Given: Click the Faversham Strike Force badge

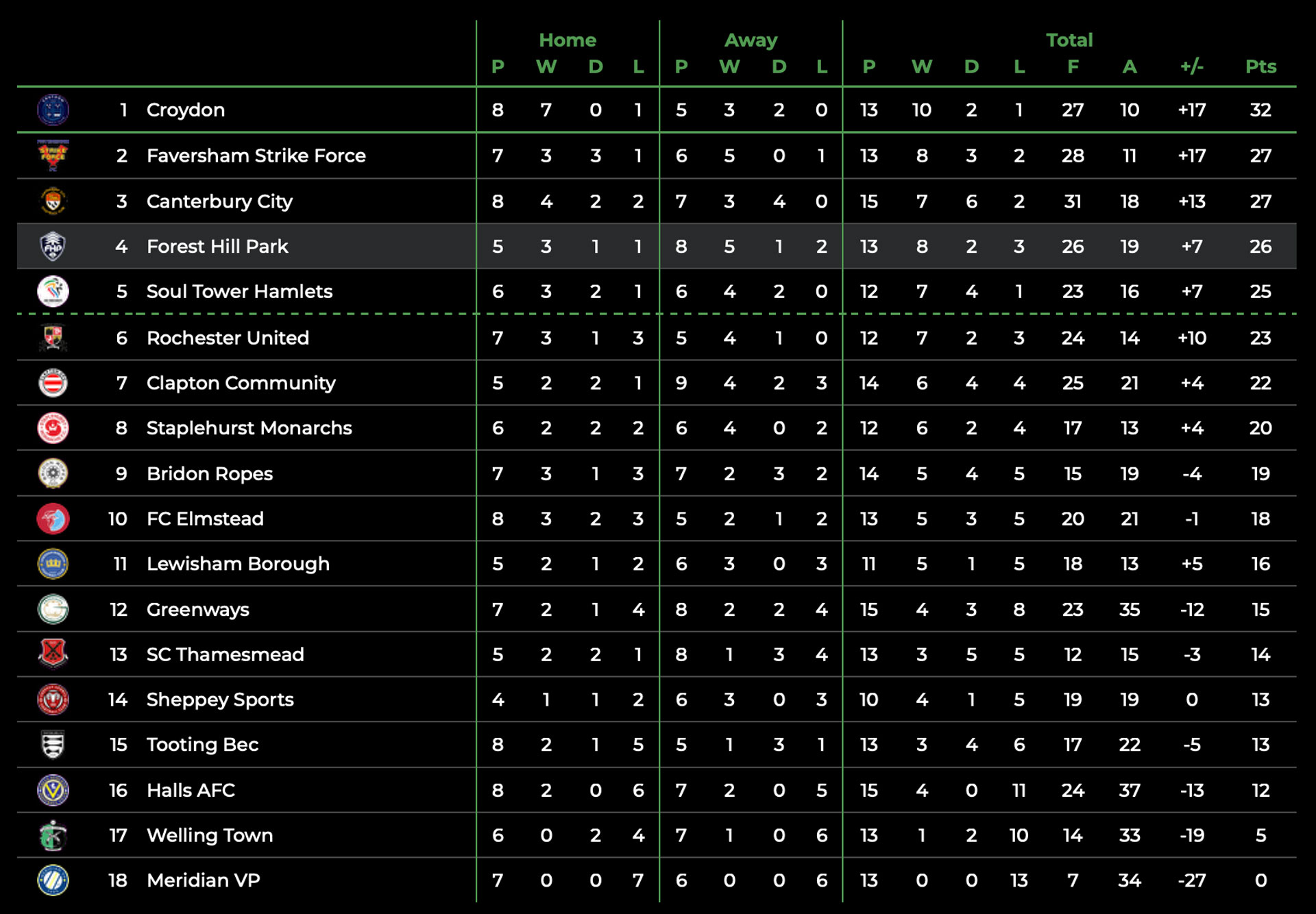Looking at the screenshot, I should [x=53, y=156].
